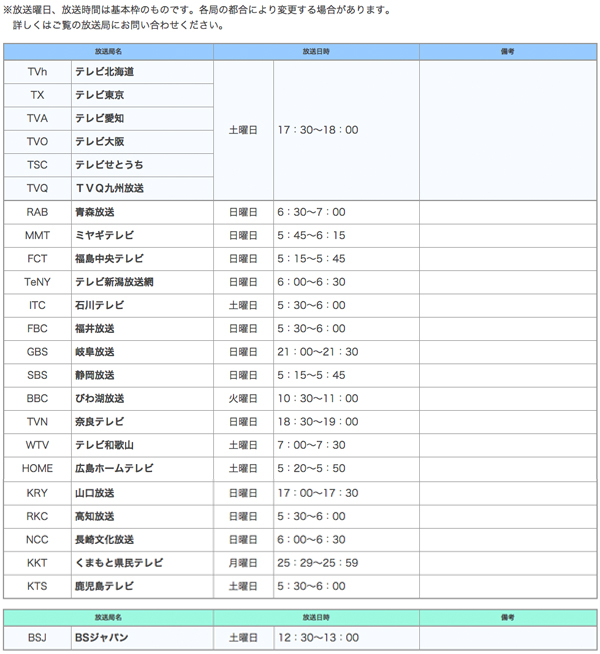Click the 福島中央テレビ station name
Image resolution: width=600 pixels, height=654 pixels.
coord(109,259)
